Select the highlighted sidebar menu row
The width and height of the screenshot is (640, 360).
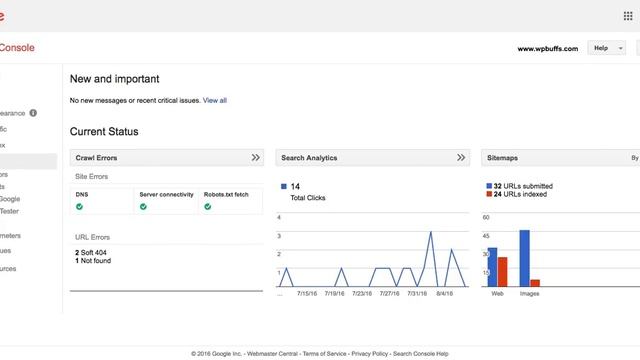coord(28,161)
